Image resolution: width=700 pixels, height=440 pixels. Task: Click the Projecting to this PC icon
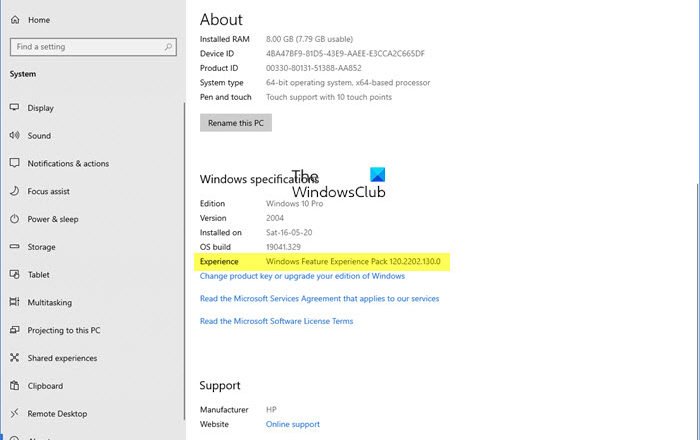coord(14,330)
